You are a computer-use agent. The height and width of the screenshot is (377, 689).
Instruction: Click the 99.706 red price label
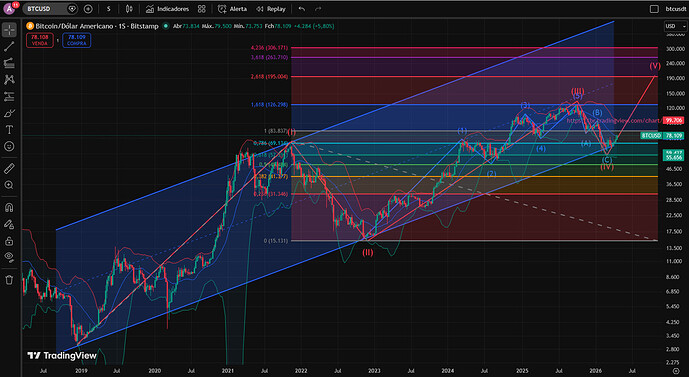pyautogui.click(x=674, y=120)
